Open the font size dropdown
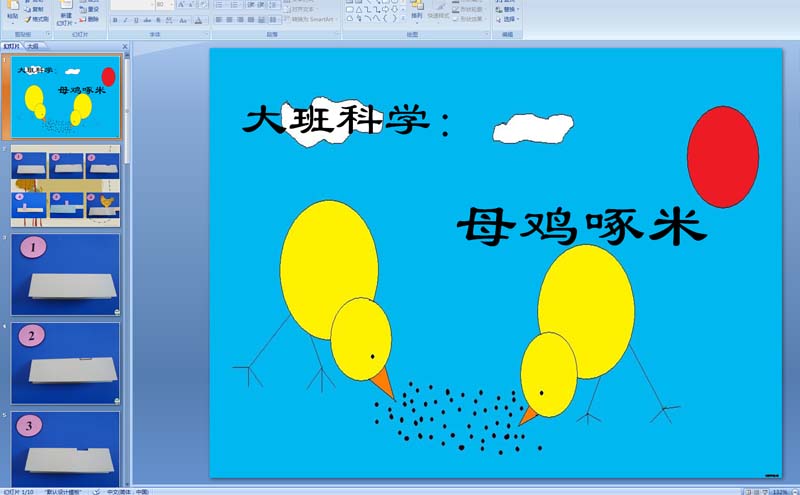The image size is (800, 495). click(x=171, y=5)
